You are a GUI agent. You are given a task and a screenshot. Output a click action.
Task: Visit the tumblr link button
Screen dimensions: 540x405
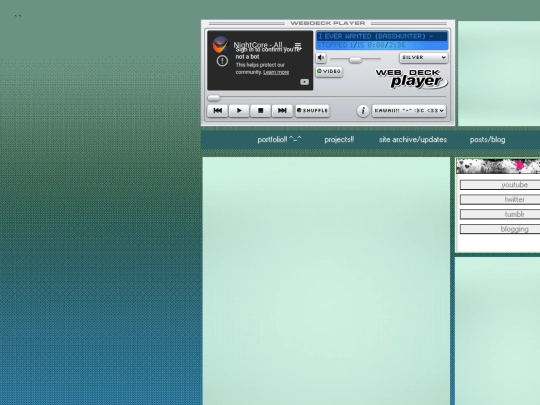[500, 214]
